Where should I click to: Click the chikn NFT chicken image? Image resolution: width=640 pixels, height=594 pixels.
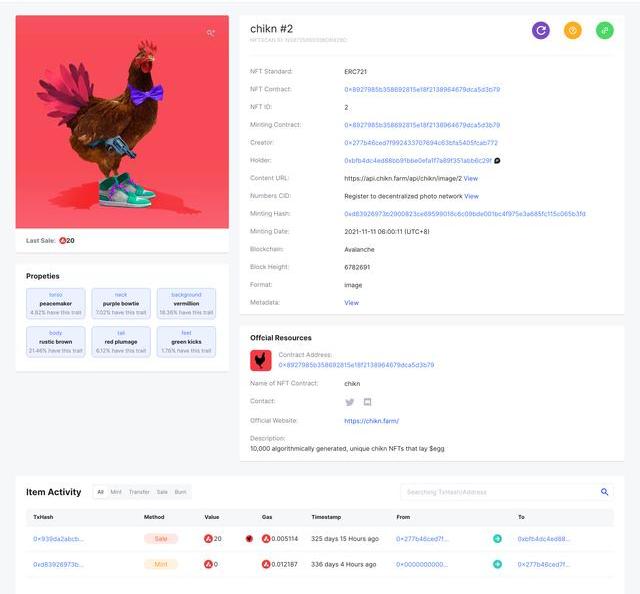[122, 122]
